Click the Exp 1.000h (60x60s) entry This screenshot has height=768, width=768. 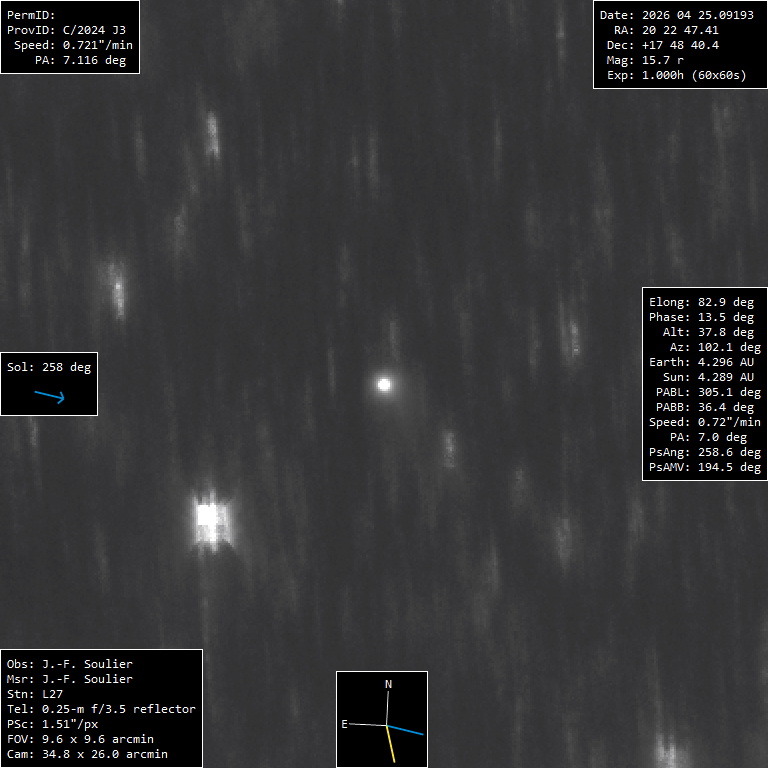[676, 75]
